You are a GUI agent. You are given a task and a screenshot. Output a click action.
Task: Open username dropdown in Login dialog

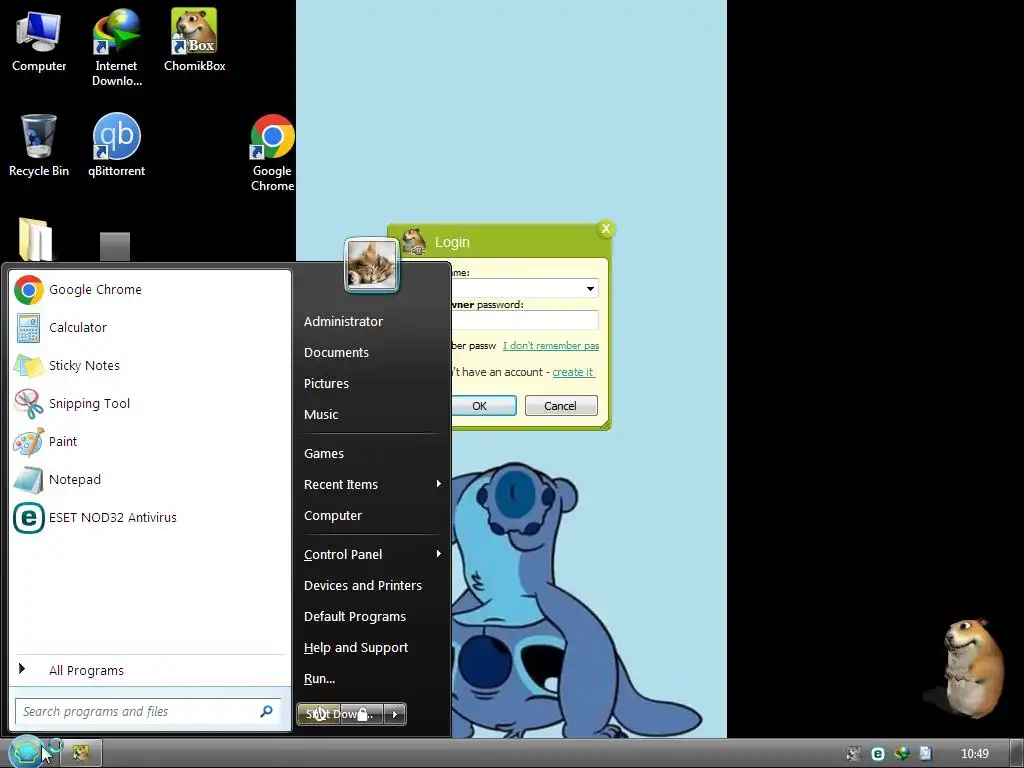[x=590, y=289]
